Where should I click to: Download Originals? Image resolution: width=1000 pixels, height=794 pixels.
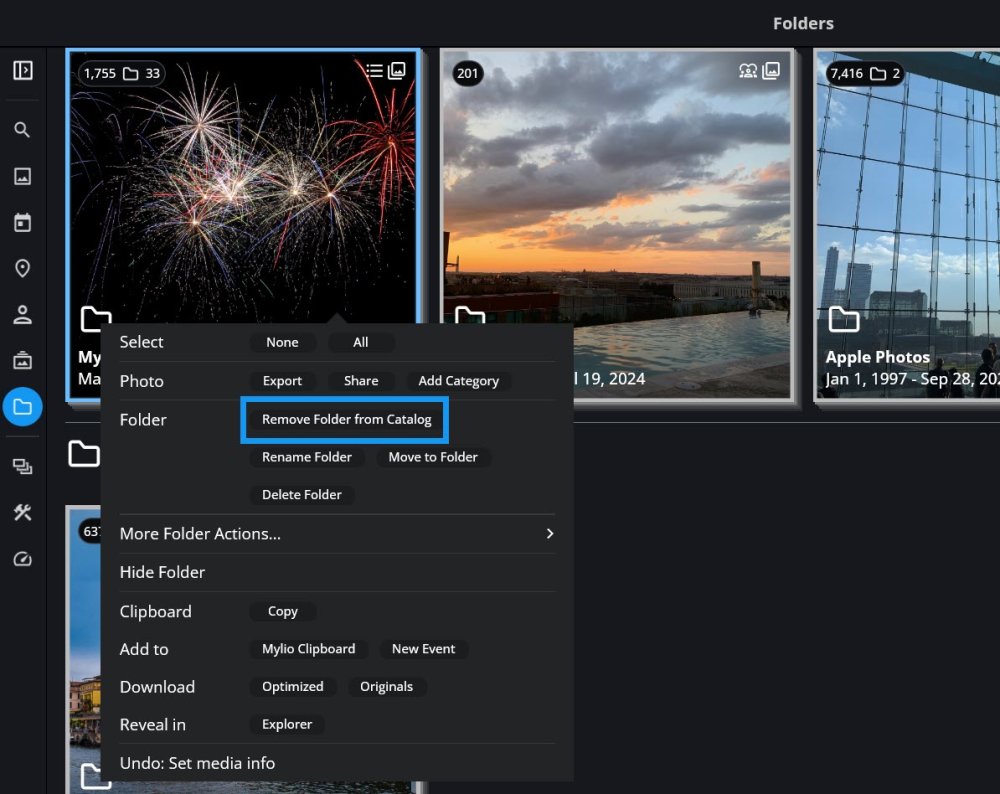[x=386, y=687]
